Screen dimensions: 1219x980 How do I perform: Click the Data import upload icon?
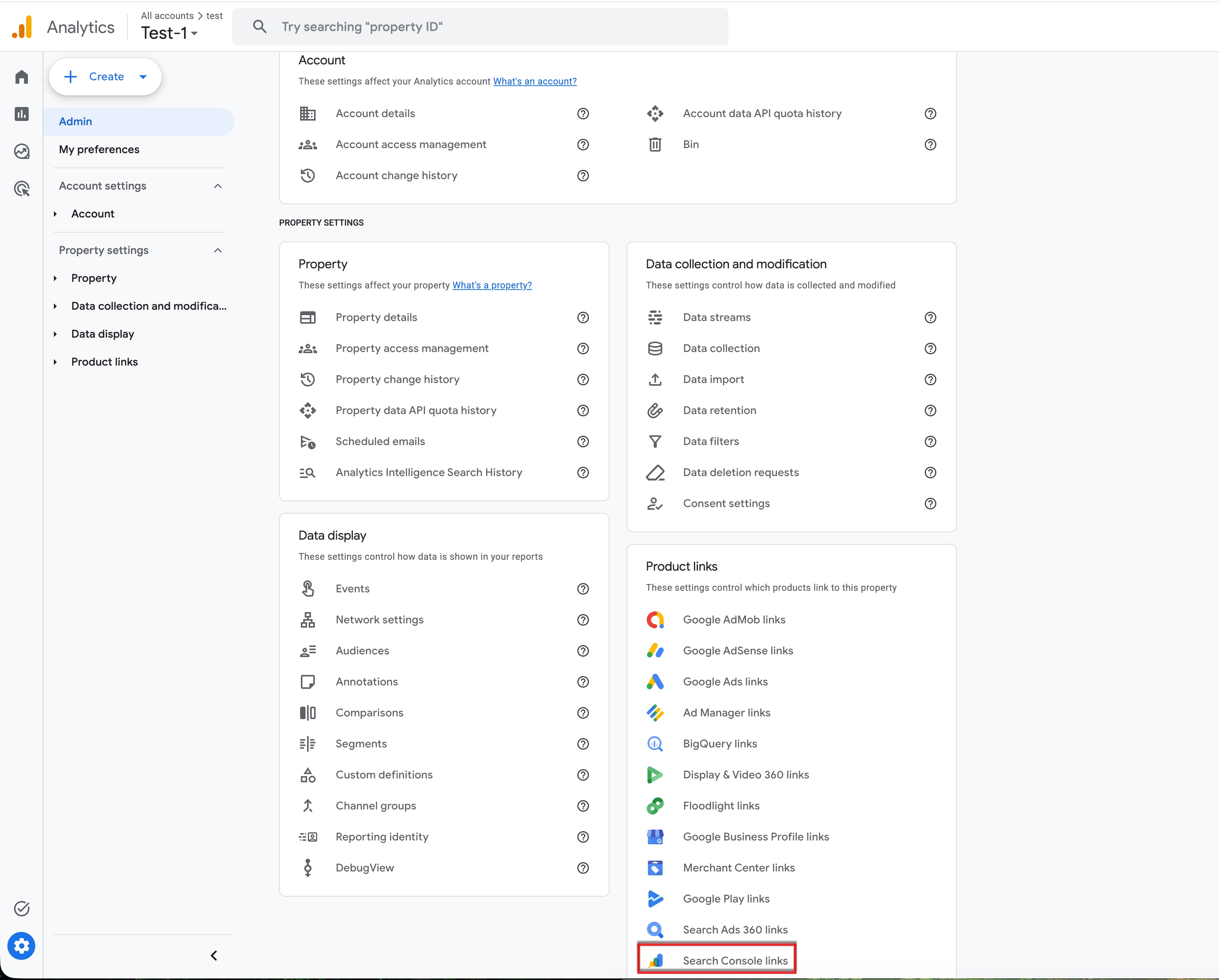point(655,380)
